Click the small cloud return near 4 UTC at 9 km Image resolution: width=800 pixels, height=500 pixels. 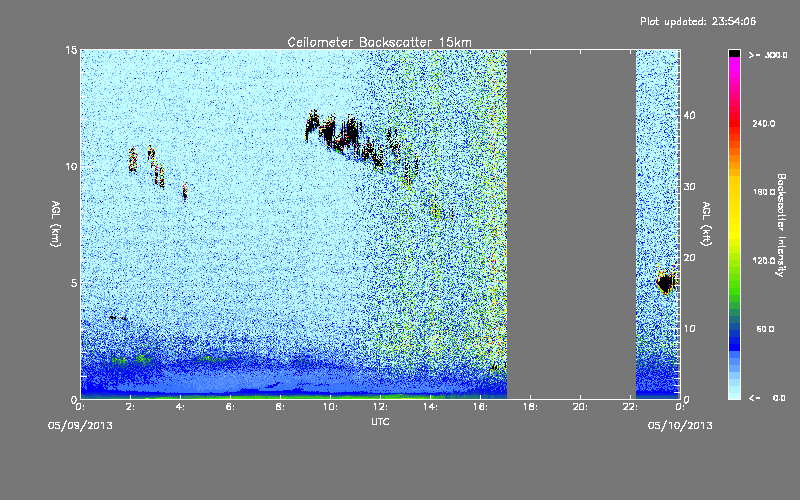coord(185,192)
